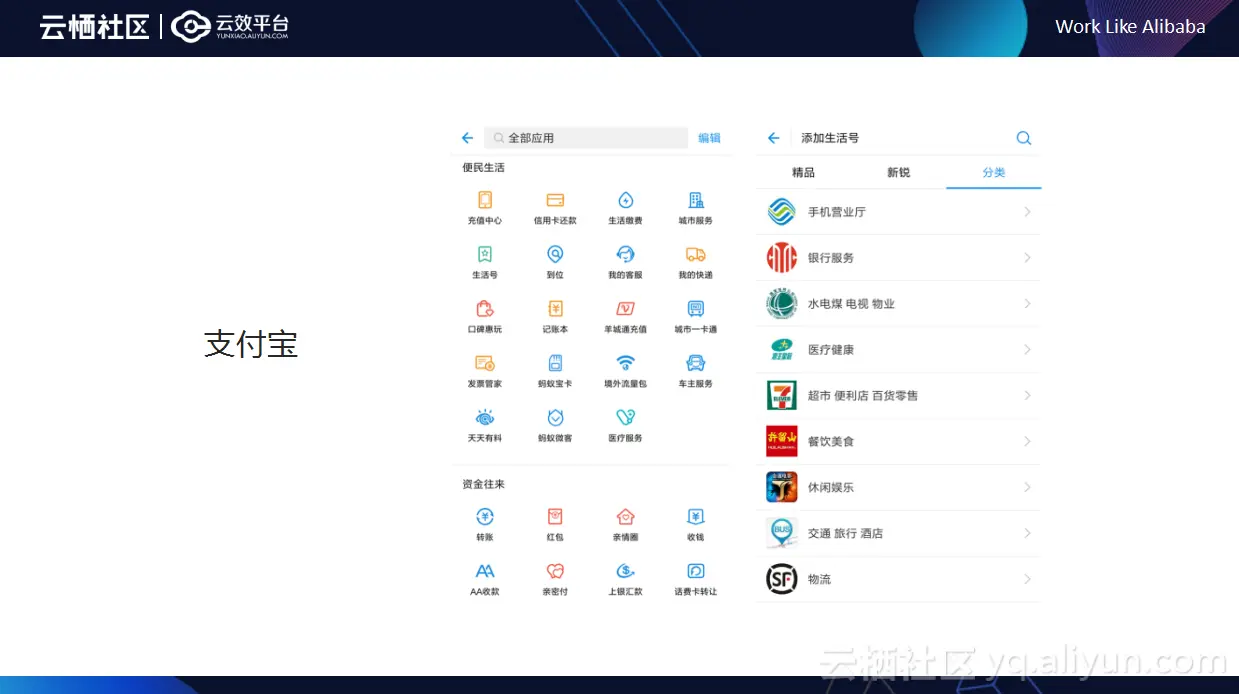This screenshot has width=1239, height=694.
Task: Open the 境外流量包 Wi-Fi icon
Action: (625, 363)
